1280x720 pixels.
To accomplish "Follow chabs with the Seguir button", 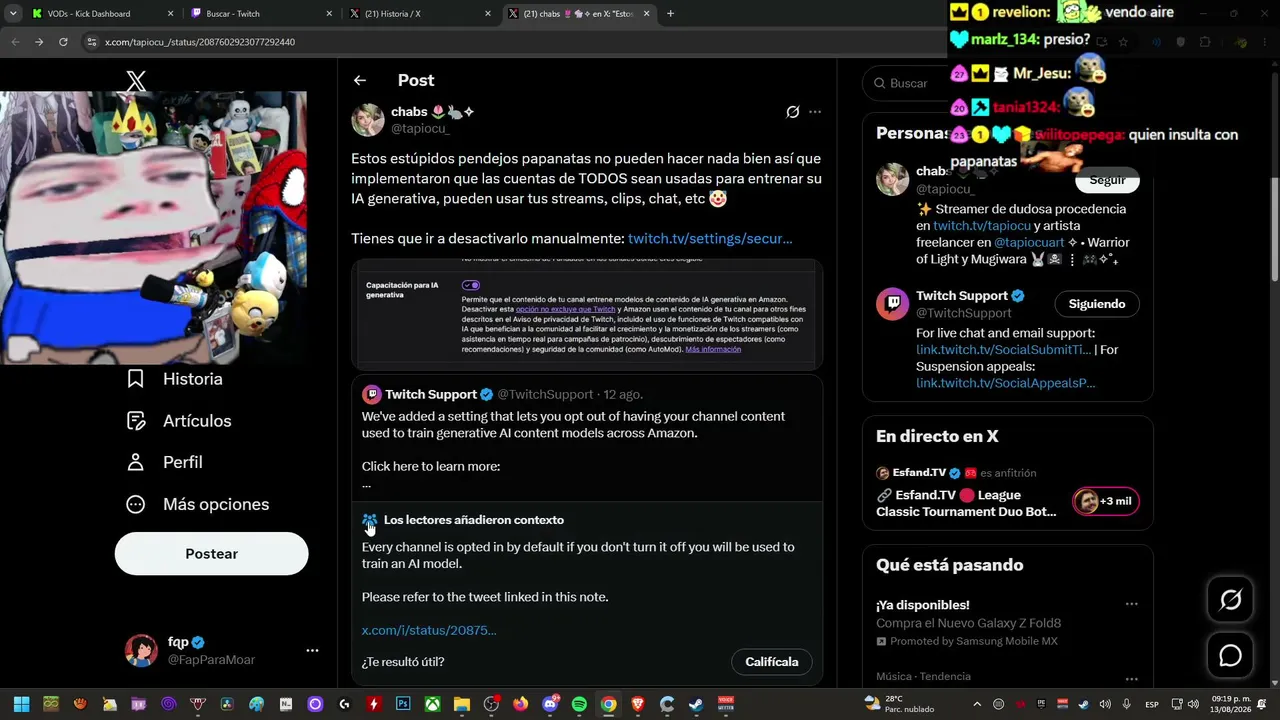I will click(x=1107, y=180).
